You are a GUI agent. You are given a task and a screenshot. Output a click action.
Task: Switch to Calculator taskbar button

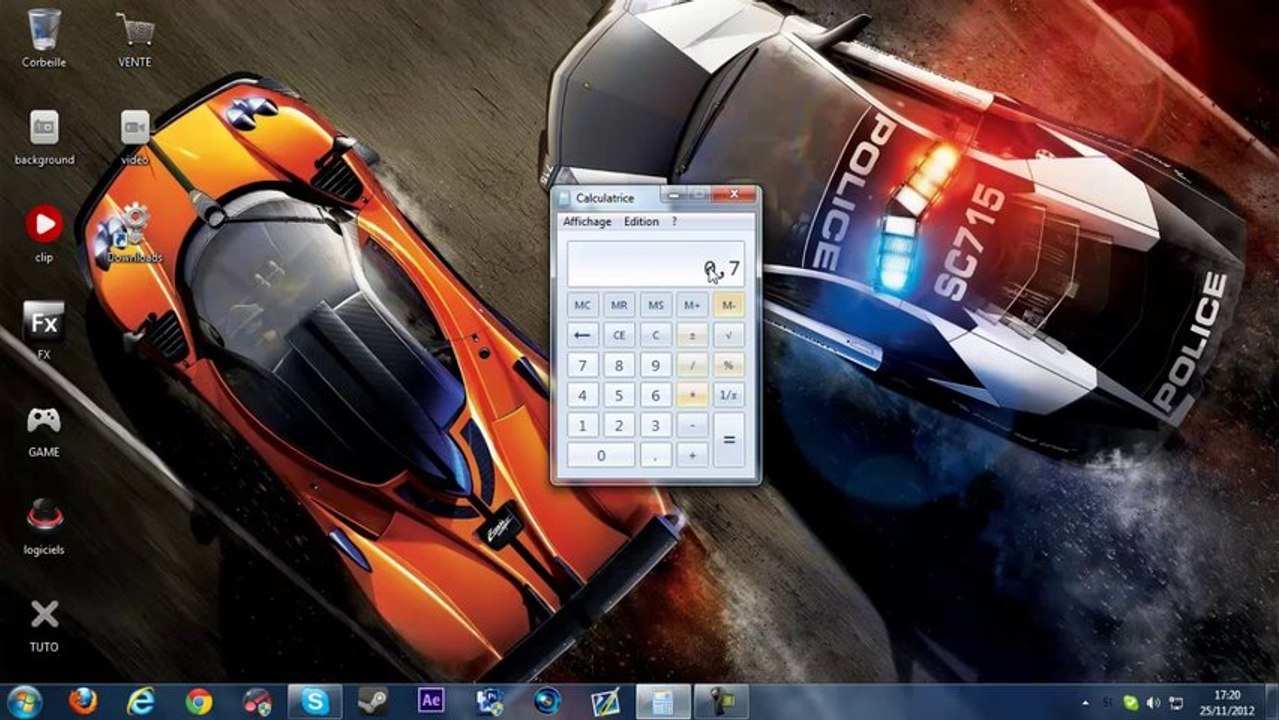tap(663, 701)
